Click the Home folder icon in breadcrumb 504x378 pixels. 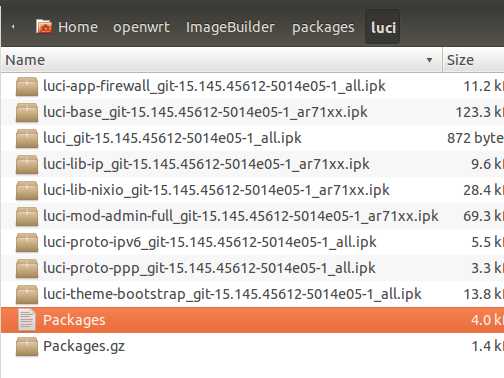coord(44,27)
